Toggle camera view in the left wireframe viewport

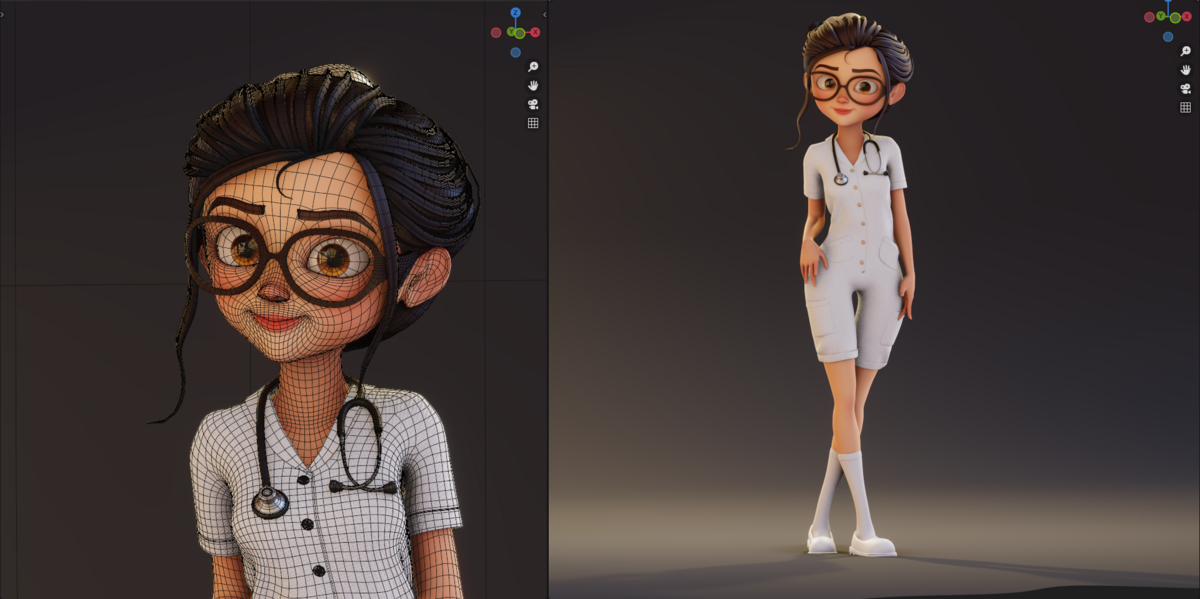pyautogui.click(x=533, y=104)
